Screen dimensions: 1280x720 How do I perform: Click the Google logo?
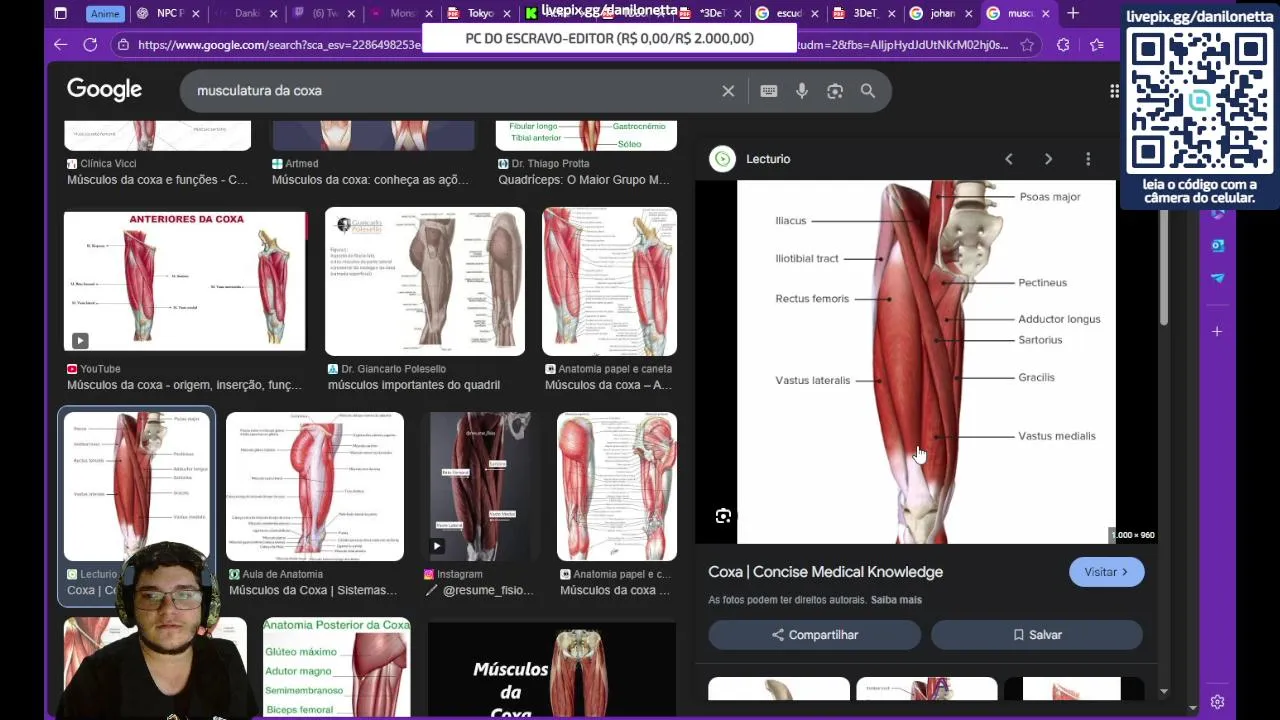[x=104, y=90]
